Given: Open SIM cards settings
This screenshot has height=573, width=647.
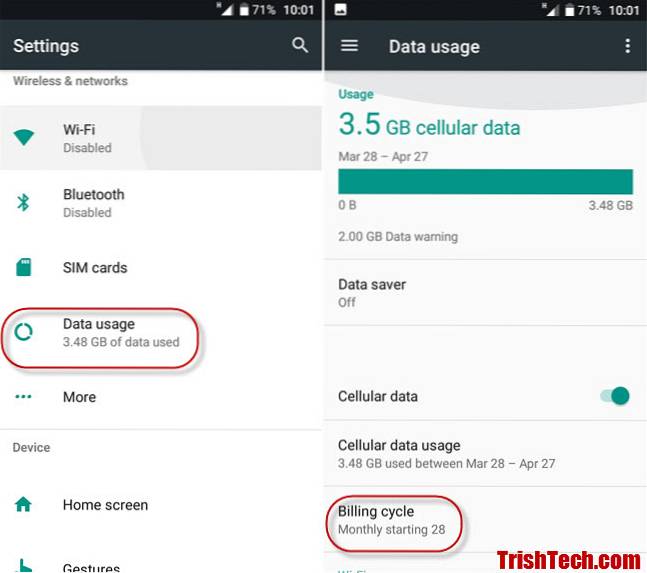Looking at the screenshot, I should [161, 267].
